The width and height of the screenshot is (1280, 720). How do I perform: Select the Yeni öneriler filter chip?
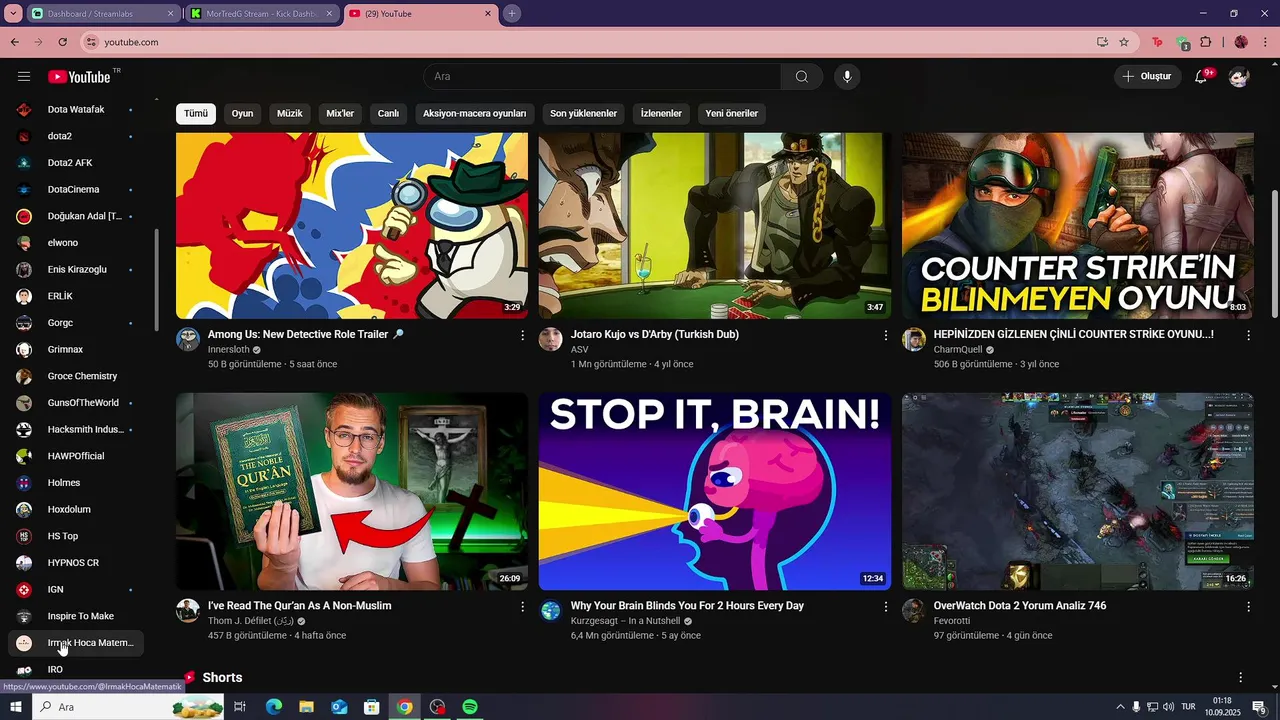(731, 113)
